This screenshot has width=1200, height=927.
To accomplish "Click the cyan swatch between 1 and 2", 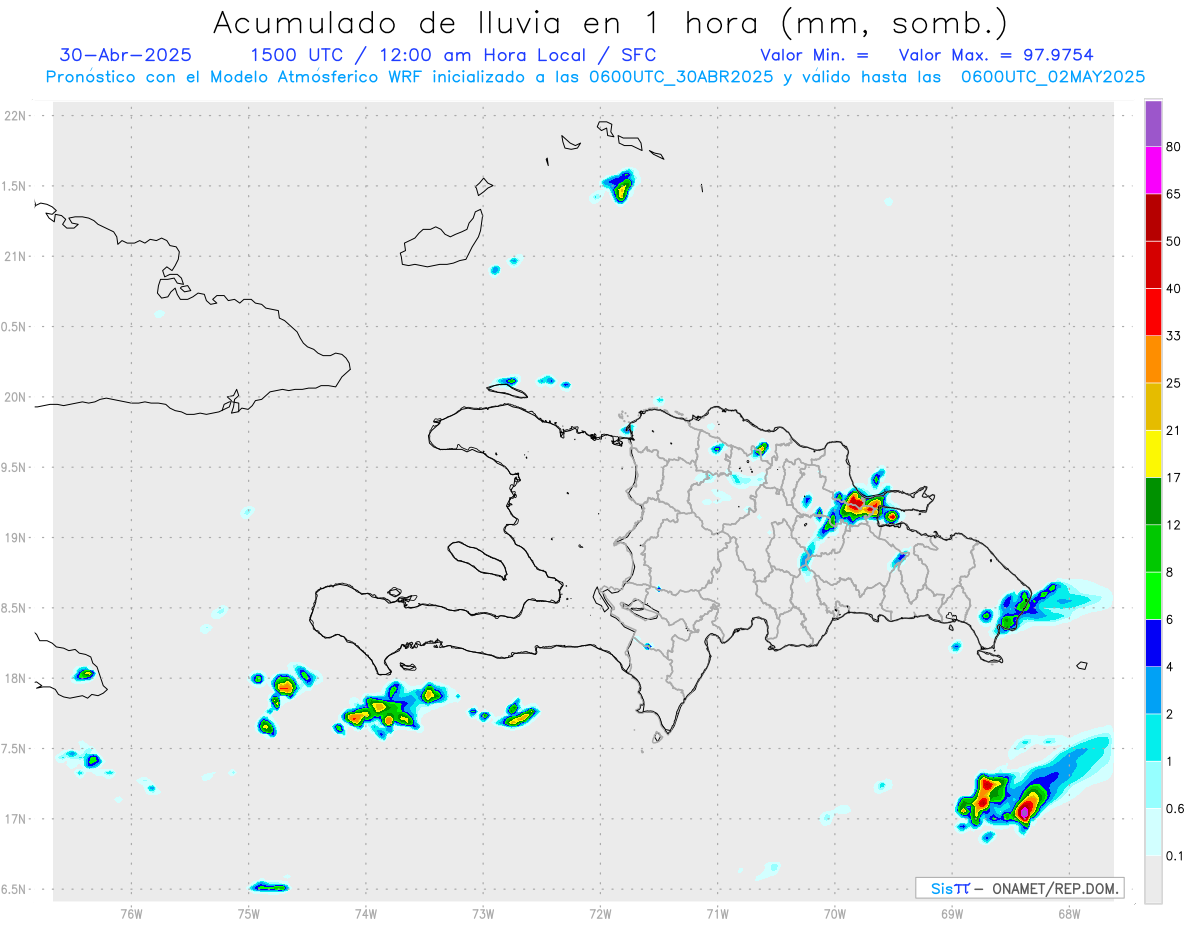I will click(1153, 737).
